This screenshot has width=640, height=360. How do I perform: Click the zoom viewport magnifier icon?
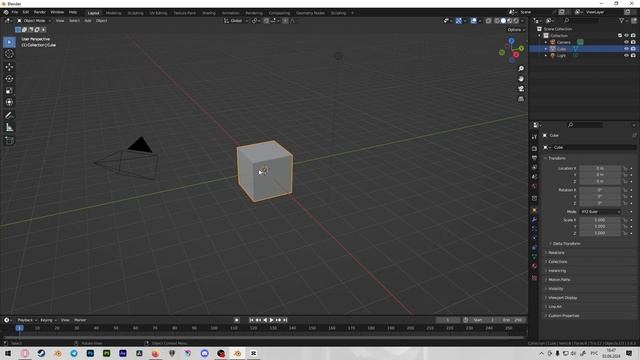coord(521,69)
